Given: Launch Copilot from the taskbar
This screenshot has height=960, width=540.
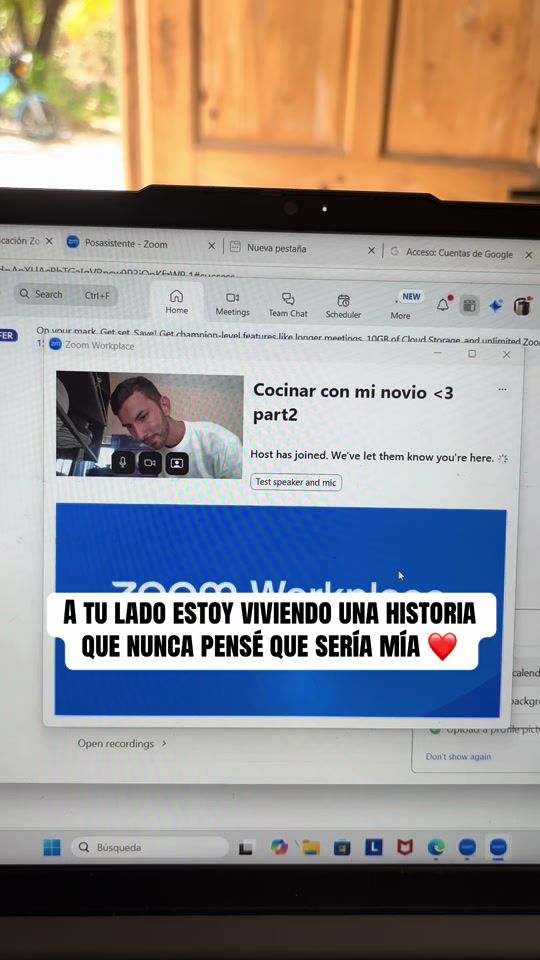Looking at the screenshot, I should coord(279,847).
